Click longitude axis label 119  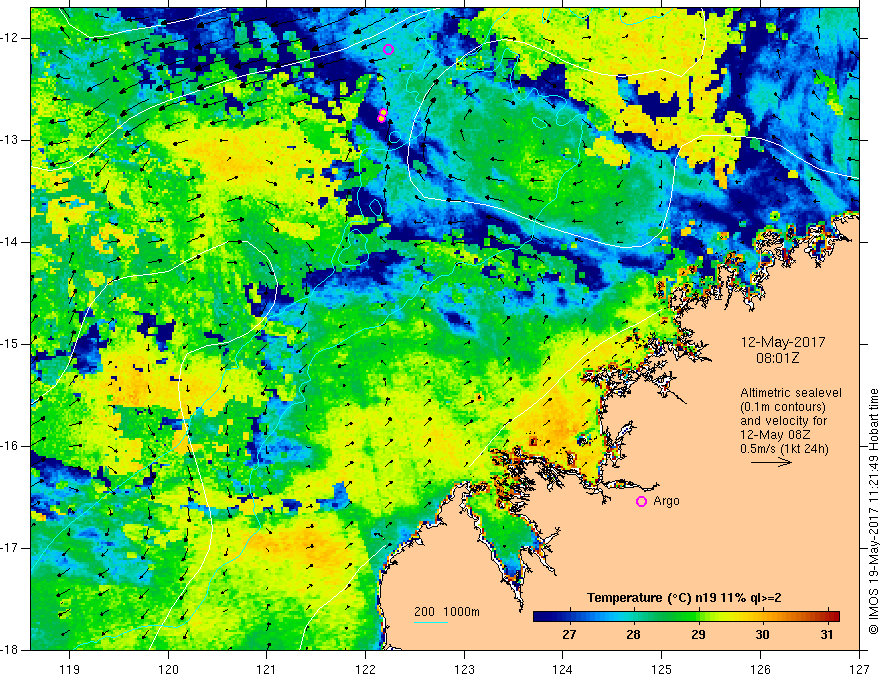[70, 669]
